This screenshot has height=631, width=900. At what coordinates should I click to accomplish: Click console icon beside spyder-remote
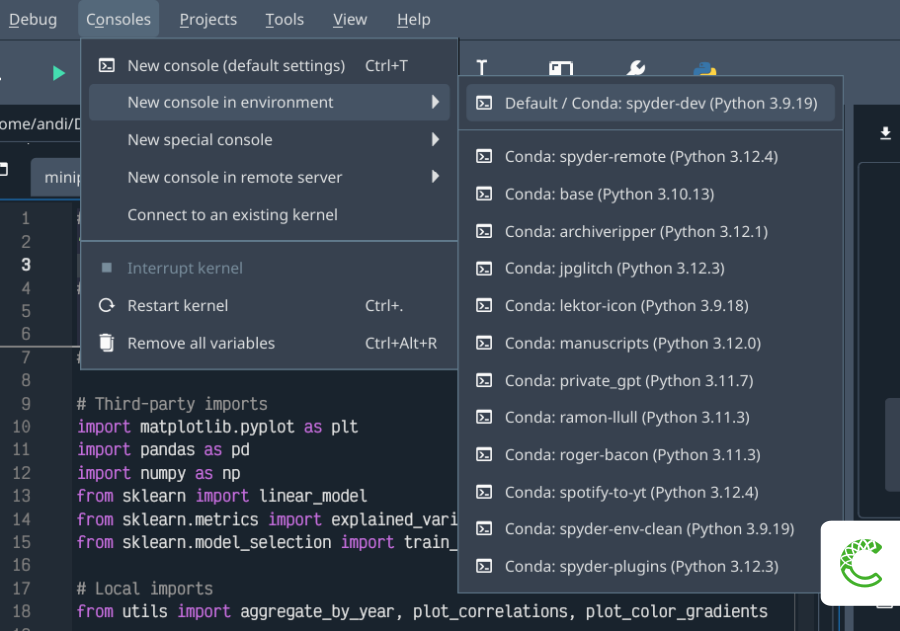(x=484, y=156)
